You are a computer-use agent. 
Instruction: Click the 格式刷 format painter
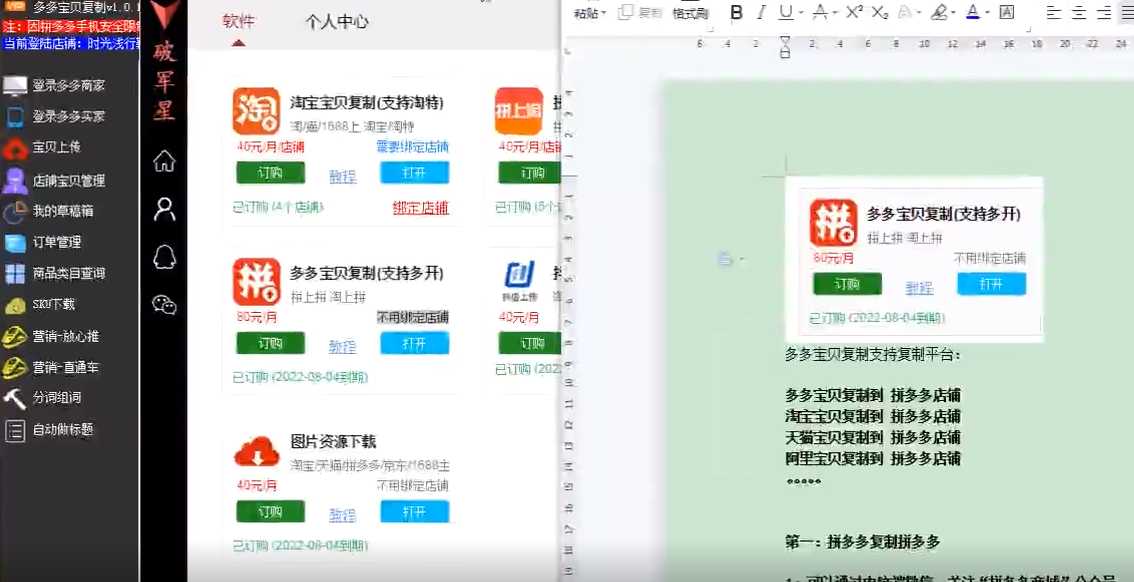691,14
